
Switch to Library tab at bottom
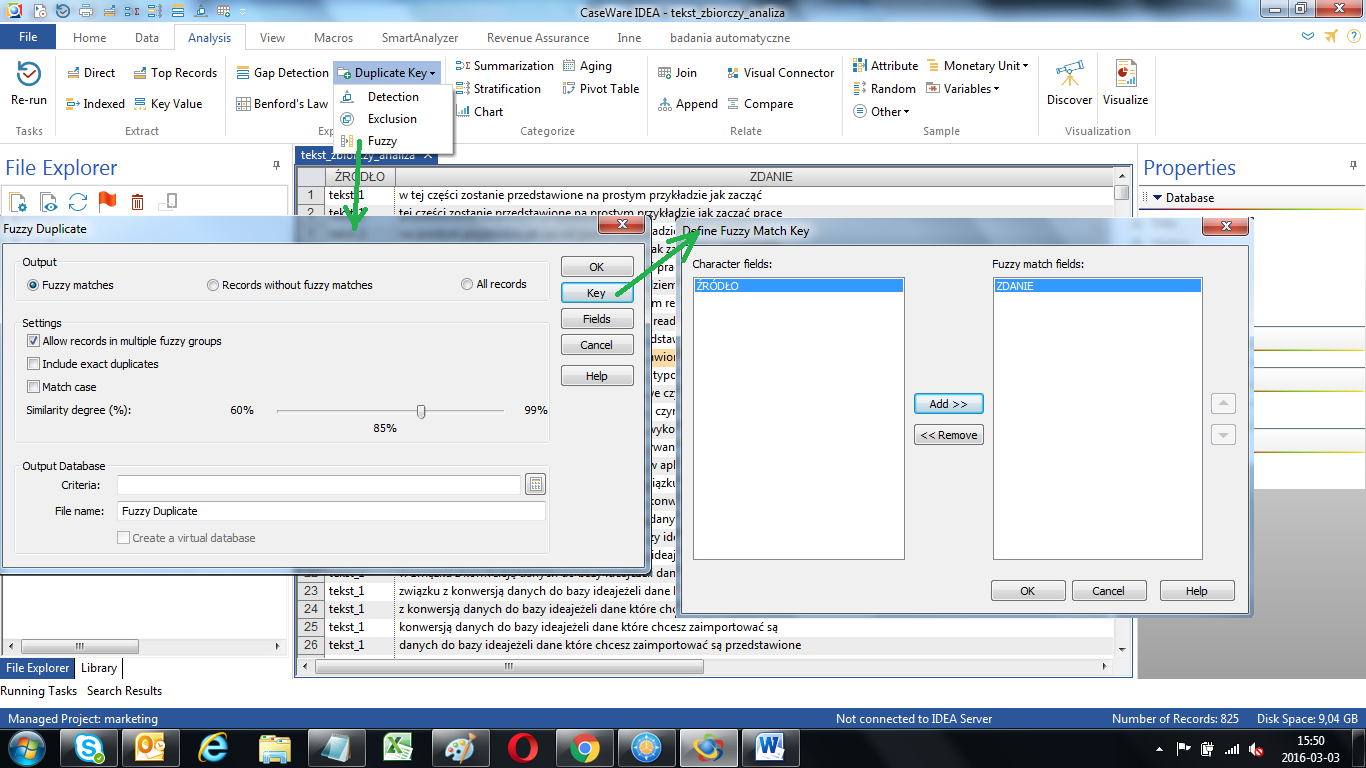(x=99, y=668)
